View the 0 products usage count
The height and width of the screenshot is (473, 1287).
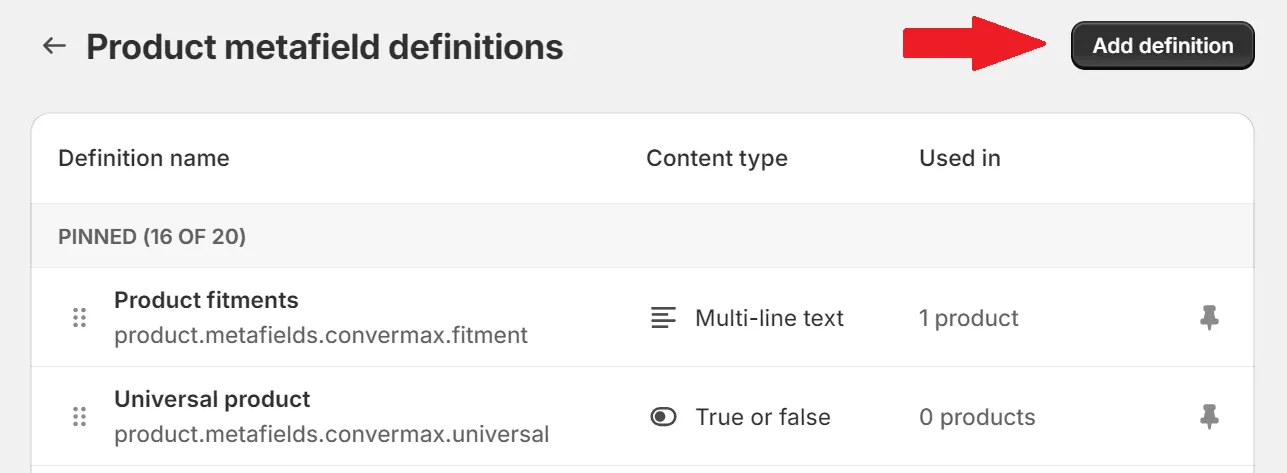(x=977, y=417)
